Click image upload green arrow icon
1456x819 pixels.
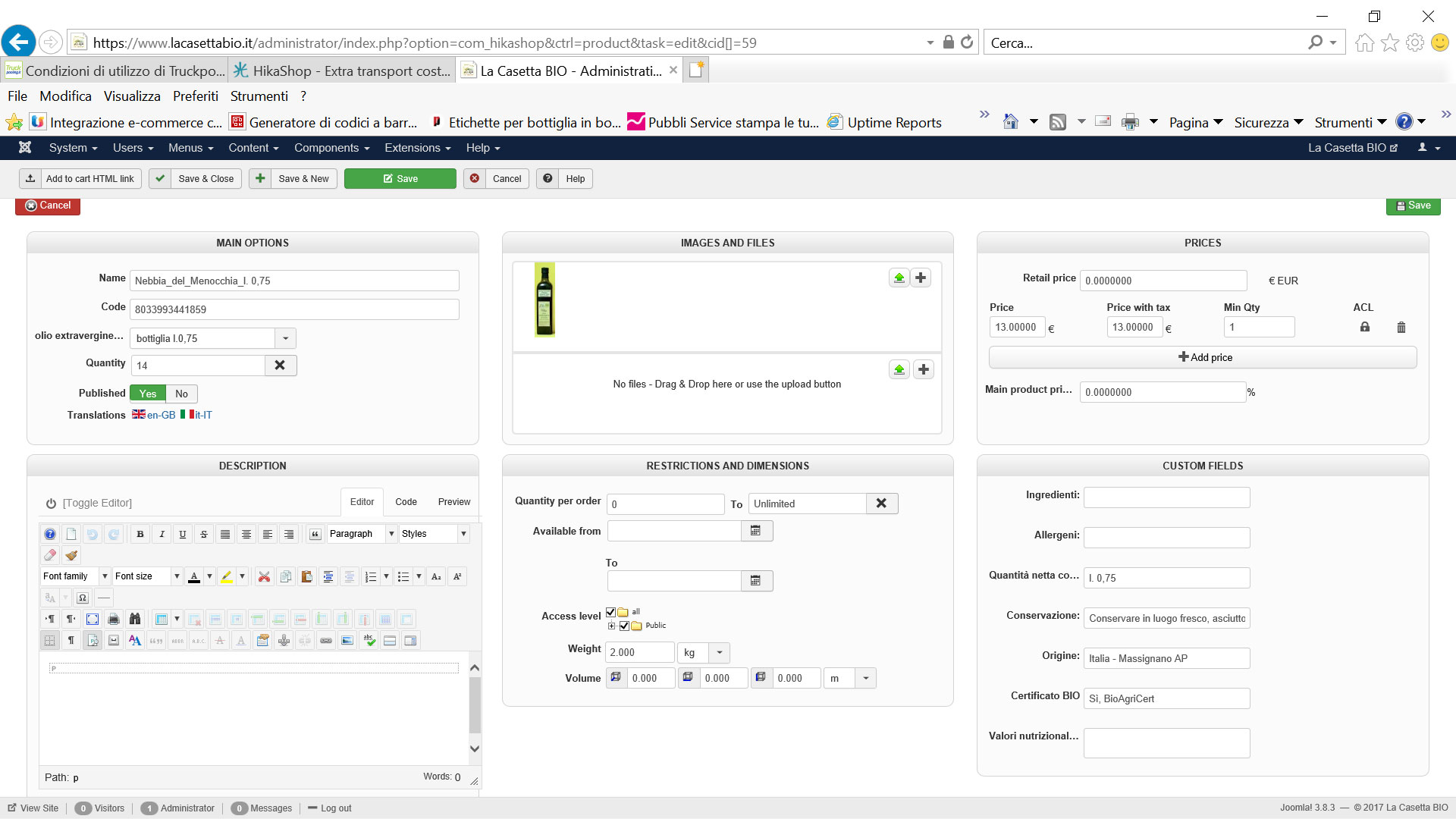tap(899, 278)
